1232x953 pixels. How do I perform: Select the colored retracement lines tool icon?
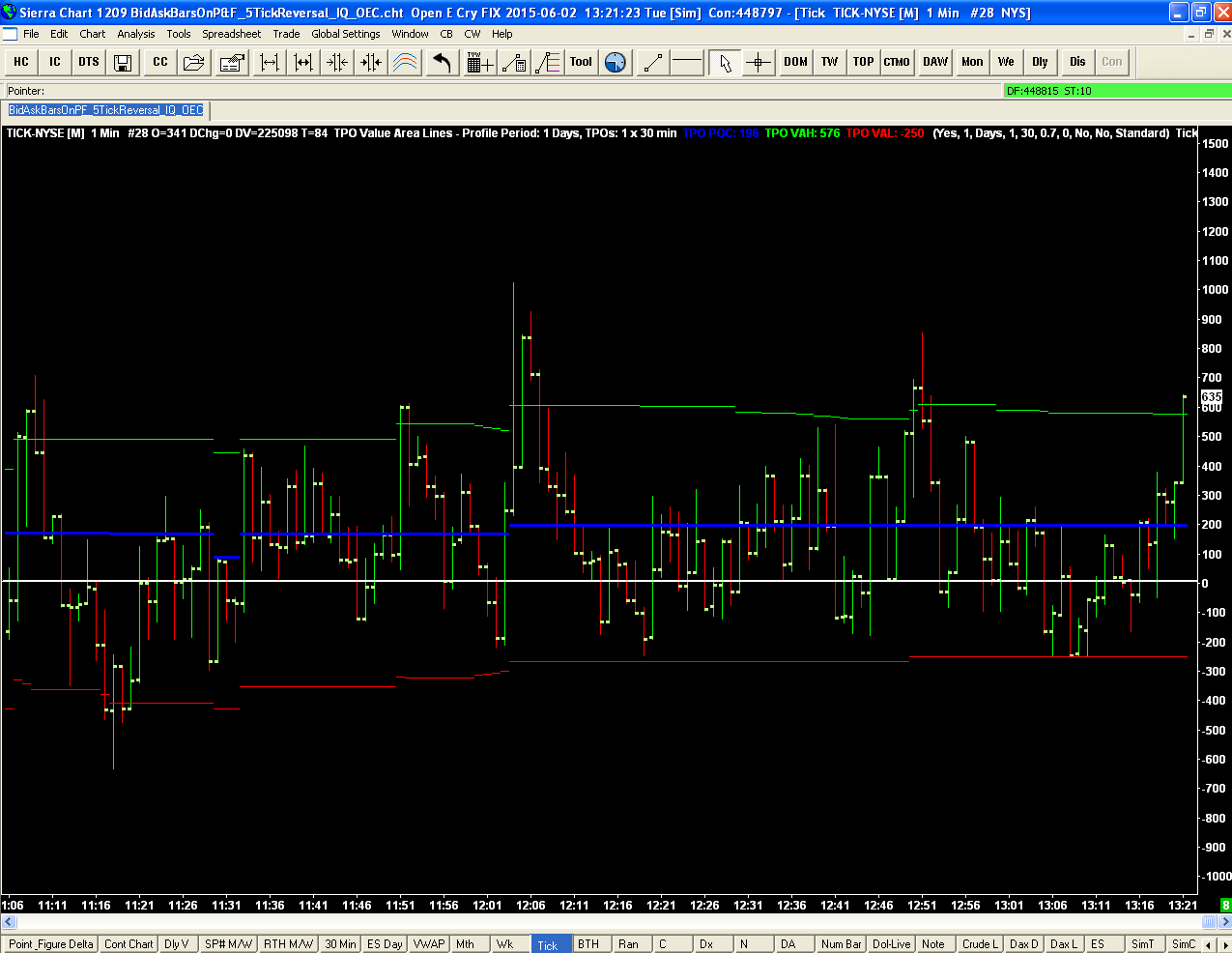tap(548, 62)
